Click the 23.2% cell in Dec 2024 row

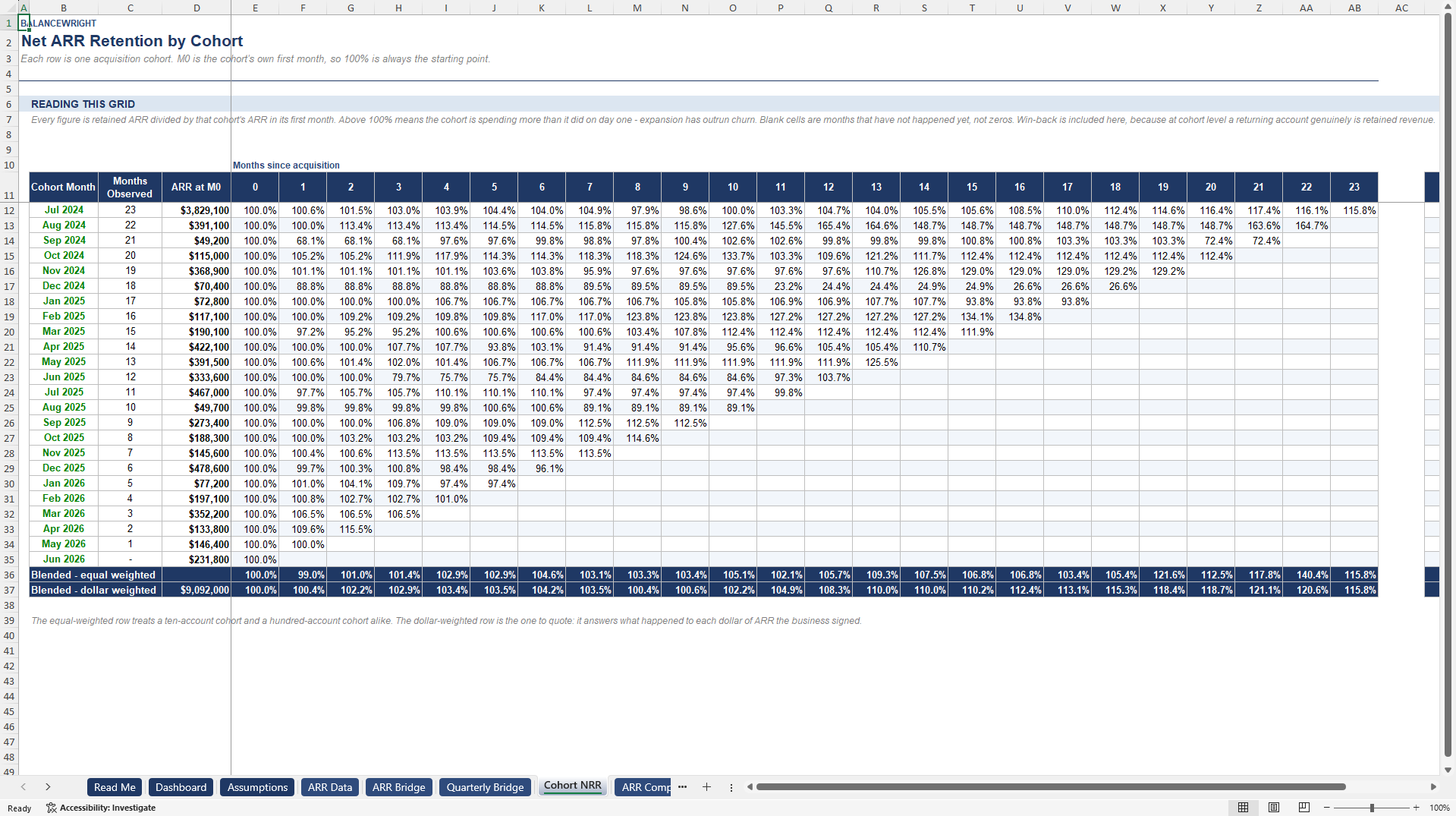click(x=781, y=286)
